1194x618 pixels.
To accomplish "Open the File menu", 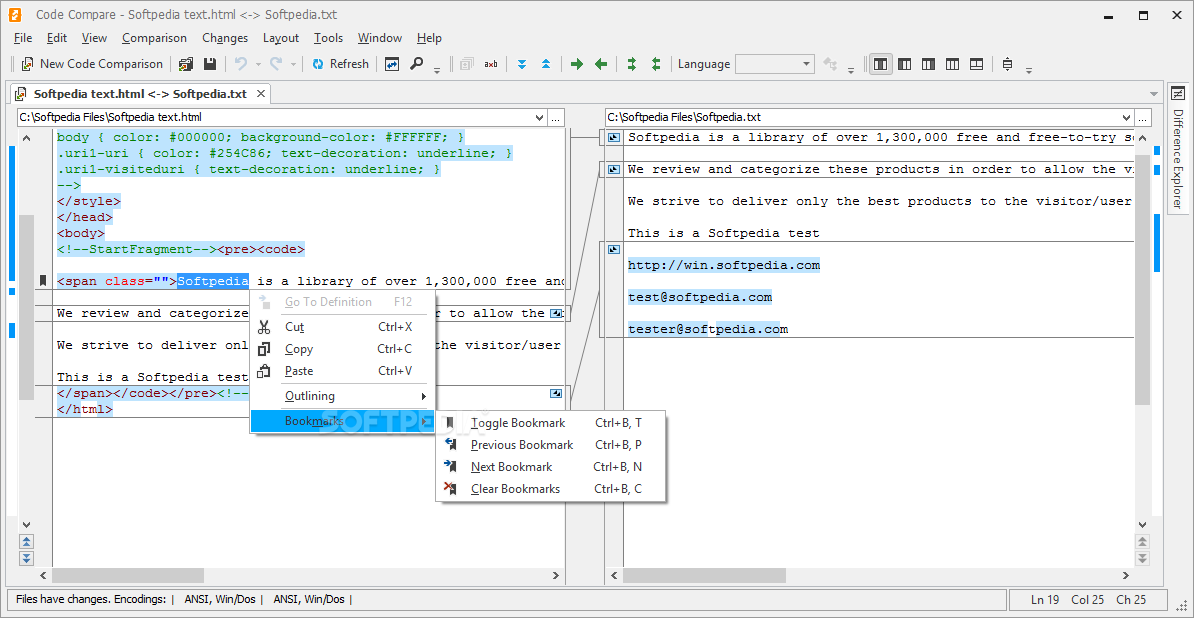I will point(23,38).
